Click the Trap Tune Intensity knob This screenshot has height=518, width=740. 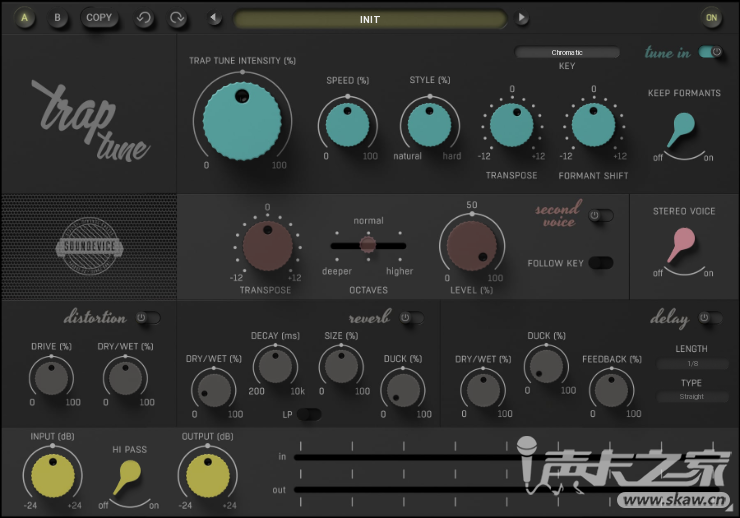click(242, 121)
